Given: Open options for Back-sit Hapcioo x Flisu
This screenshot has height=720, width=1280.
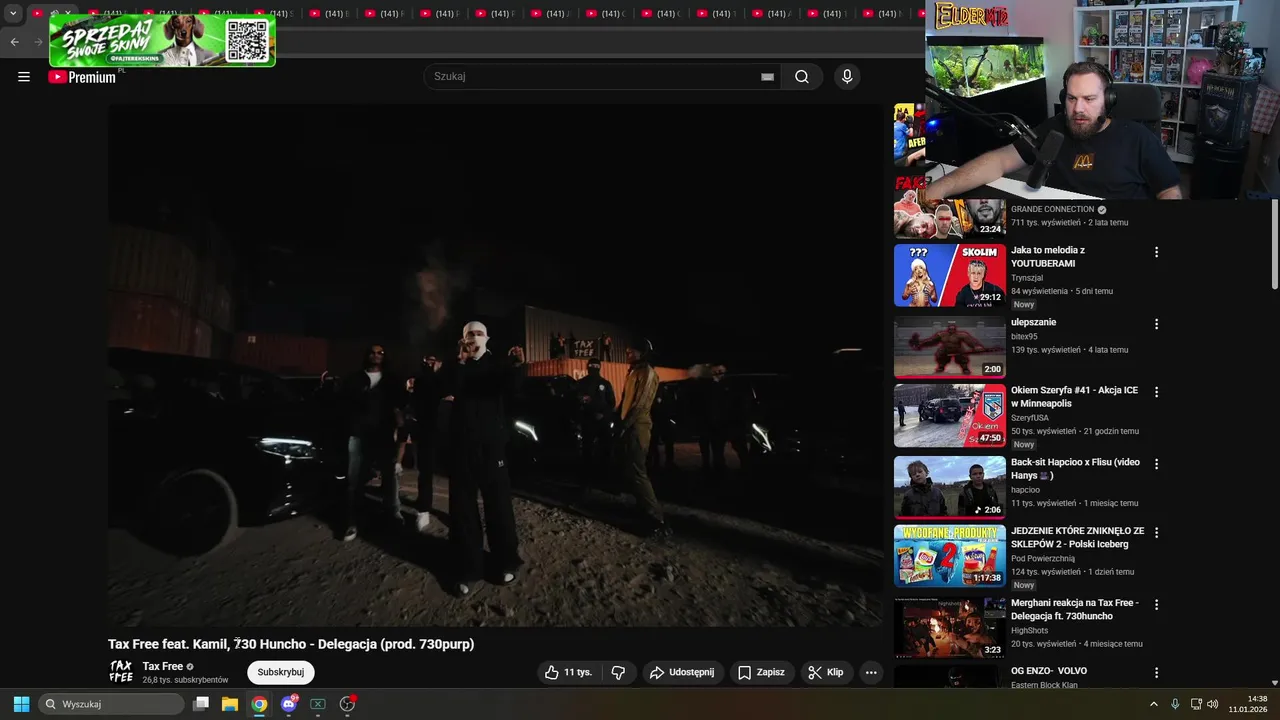Looking at the screenshot, I should point(1156,464).
